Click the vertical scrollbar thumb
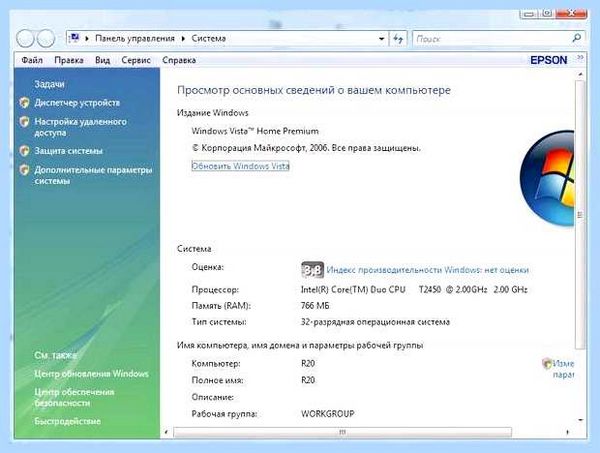The image size is (600, 453). pos(580,215)
